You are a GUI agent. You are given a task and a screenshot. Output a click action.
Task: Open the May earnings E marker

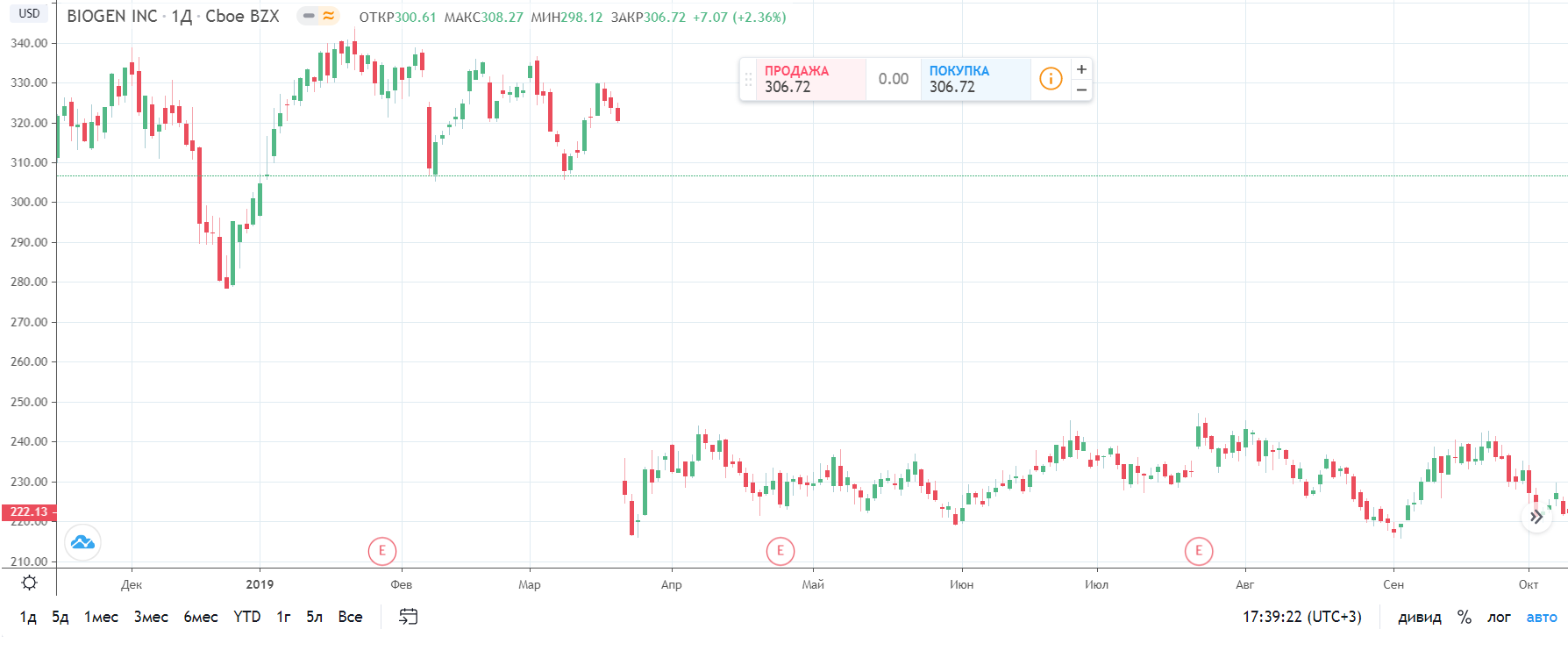pos(780,551)
